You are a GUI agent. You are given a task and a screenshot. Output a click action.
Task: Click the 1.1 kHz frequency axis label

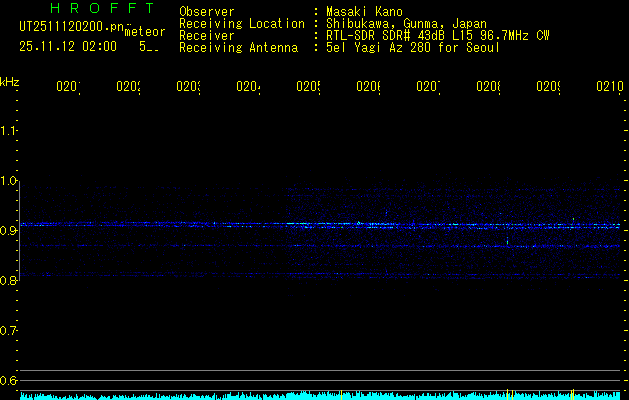[10, 131]
